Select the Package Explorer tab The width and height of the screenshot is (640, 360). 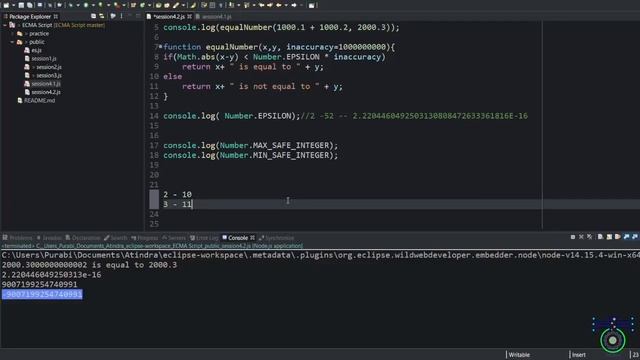click(x=30, y=17)
